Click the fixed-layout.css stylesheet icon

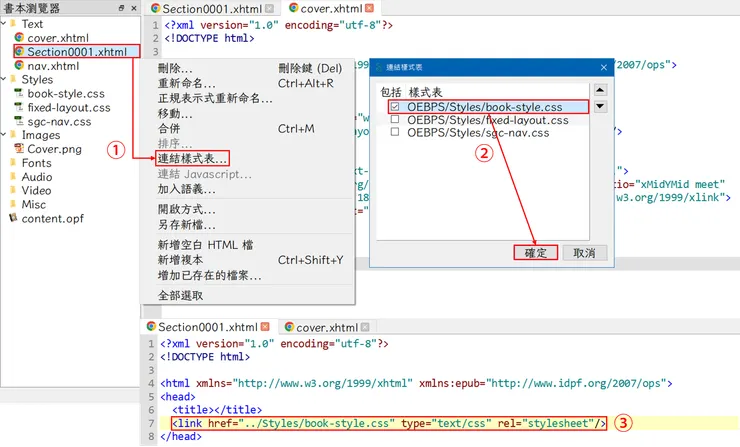point(19,107)
